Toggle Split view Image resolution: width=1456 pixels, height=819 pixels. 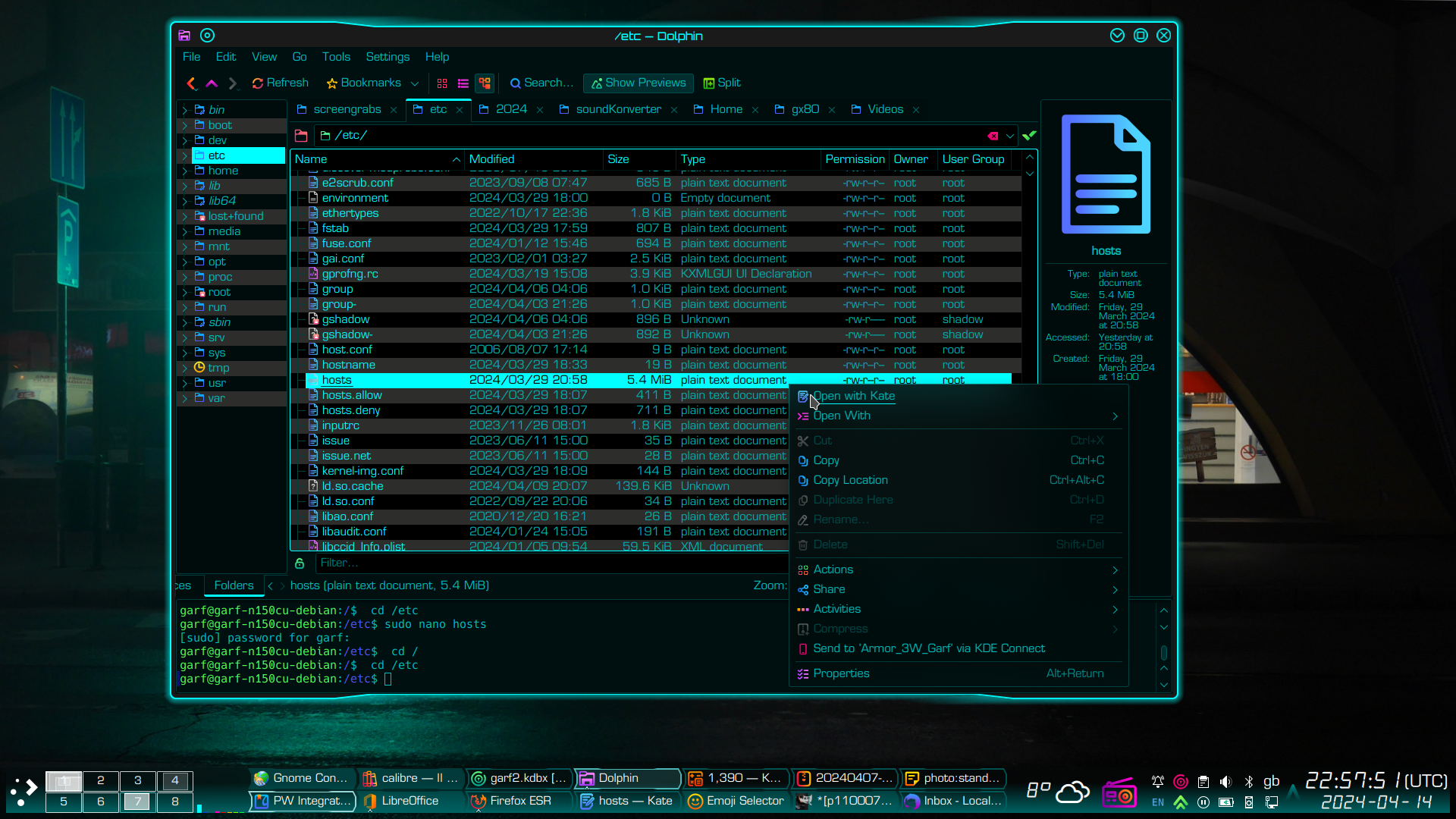[x=722, y=83]
